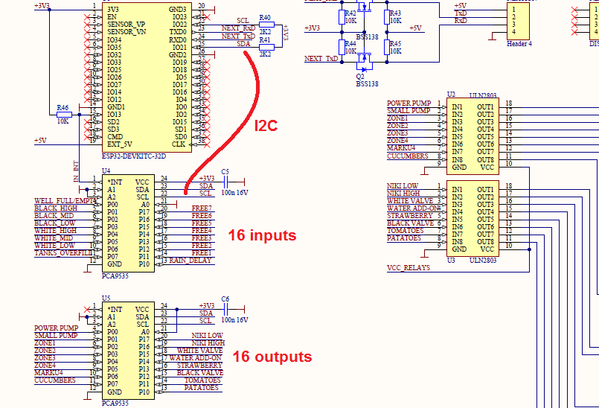The image size is (599, 408).
Task: Click the *INT pin on U4
Action: pyautogui.click(x=115, y=182)
